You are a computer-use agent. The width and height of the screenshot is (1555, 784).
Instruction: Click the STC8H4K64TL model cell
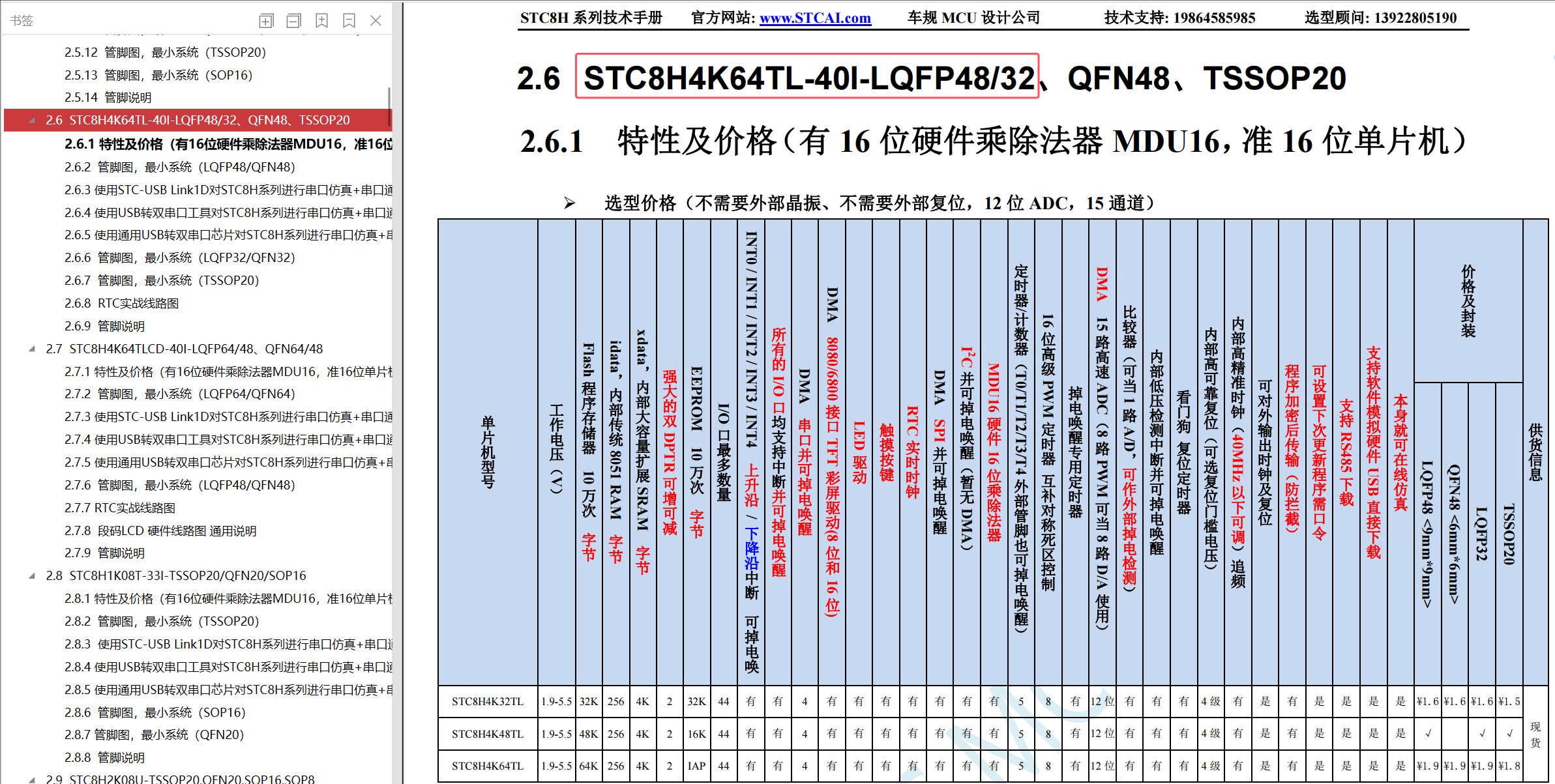[488, 766]
